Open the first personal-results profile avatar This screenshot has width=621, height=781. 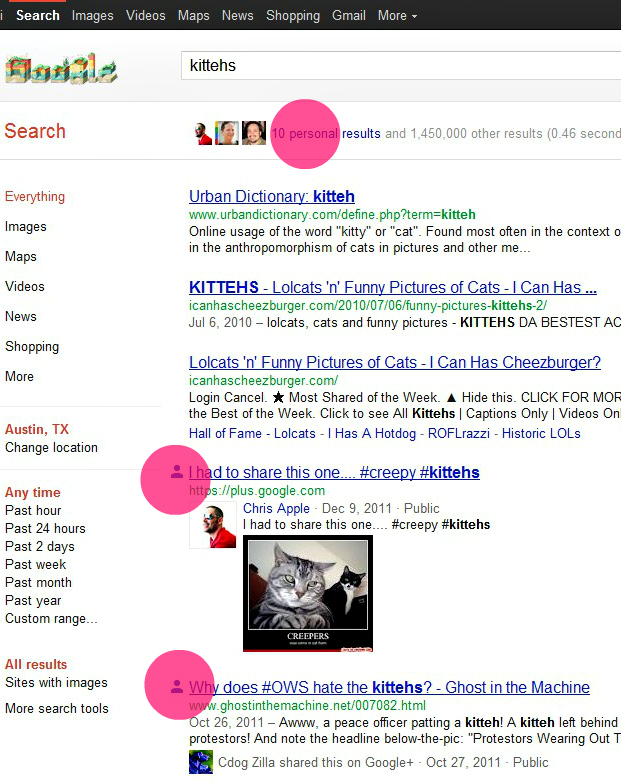203,133
